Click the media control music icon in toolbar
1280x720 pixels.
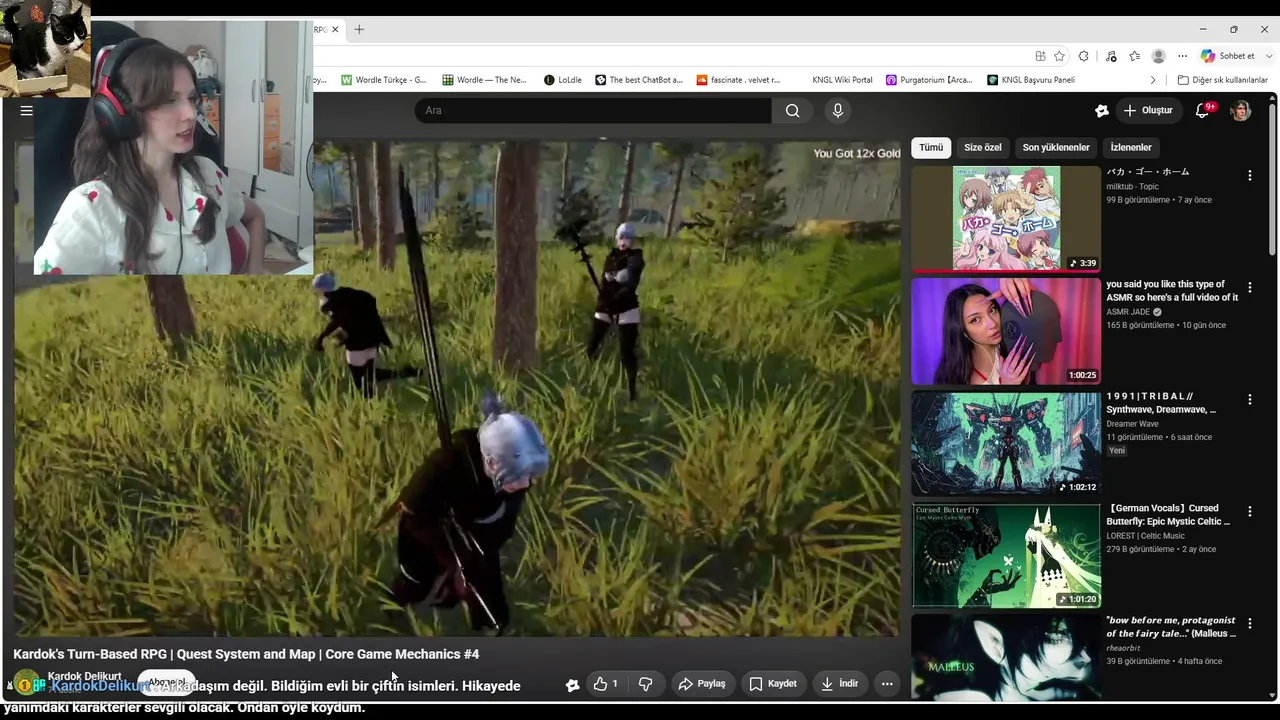1109,56
